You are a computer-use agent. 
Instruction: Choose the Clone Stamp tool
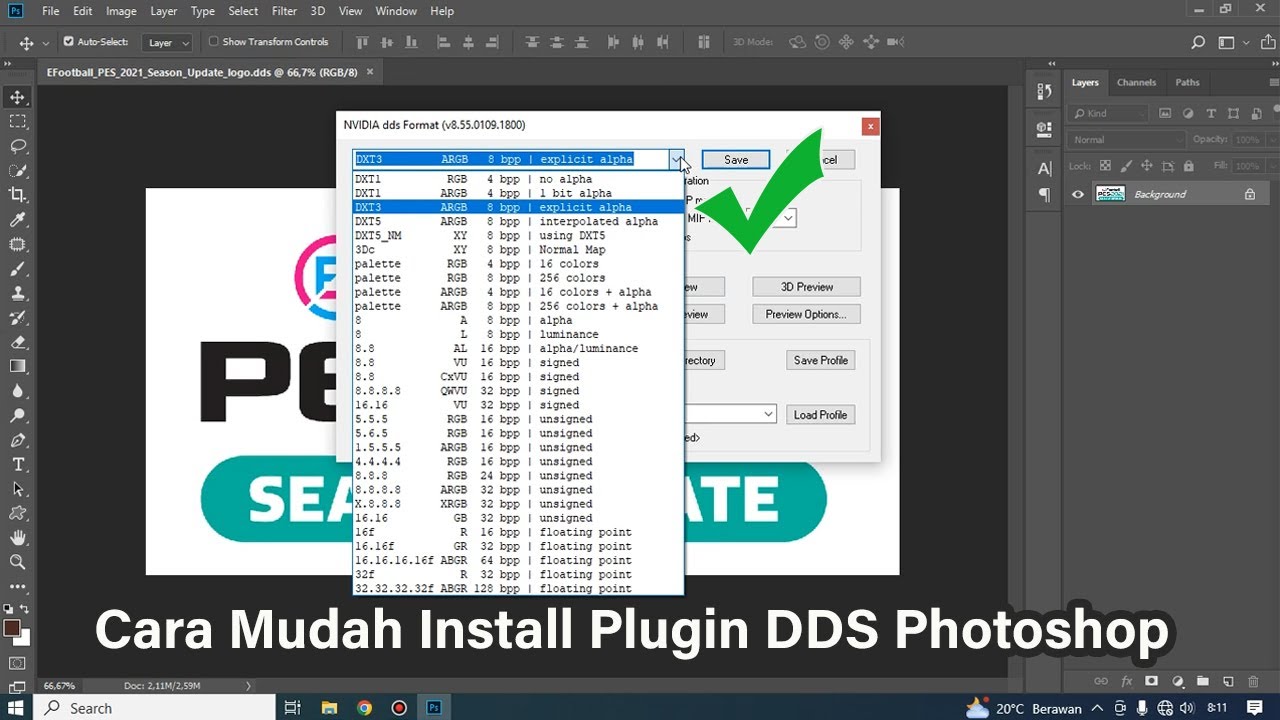point(17,294)
